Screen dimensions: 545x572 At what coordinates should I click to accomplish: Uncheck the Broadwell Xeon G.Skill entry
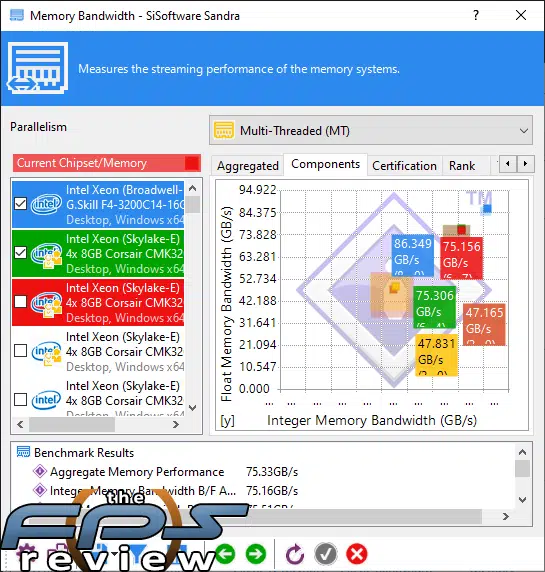click(x=20, y=204)
